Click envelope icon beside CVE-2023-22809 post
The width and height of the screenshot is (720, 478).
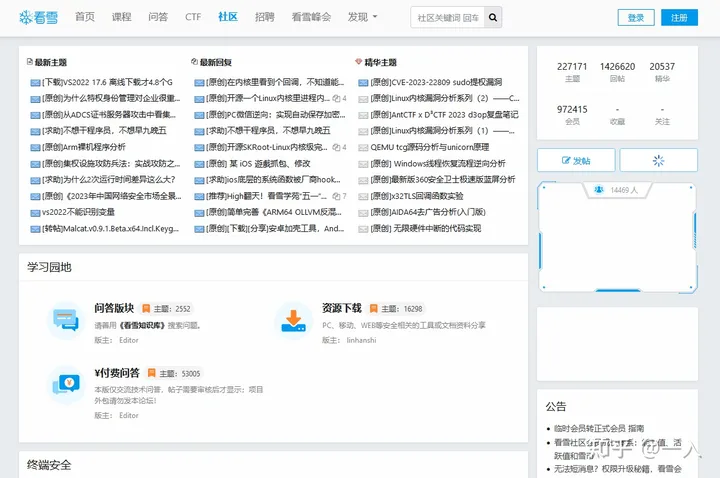pos(363,83)
